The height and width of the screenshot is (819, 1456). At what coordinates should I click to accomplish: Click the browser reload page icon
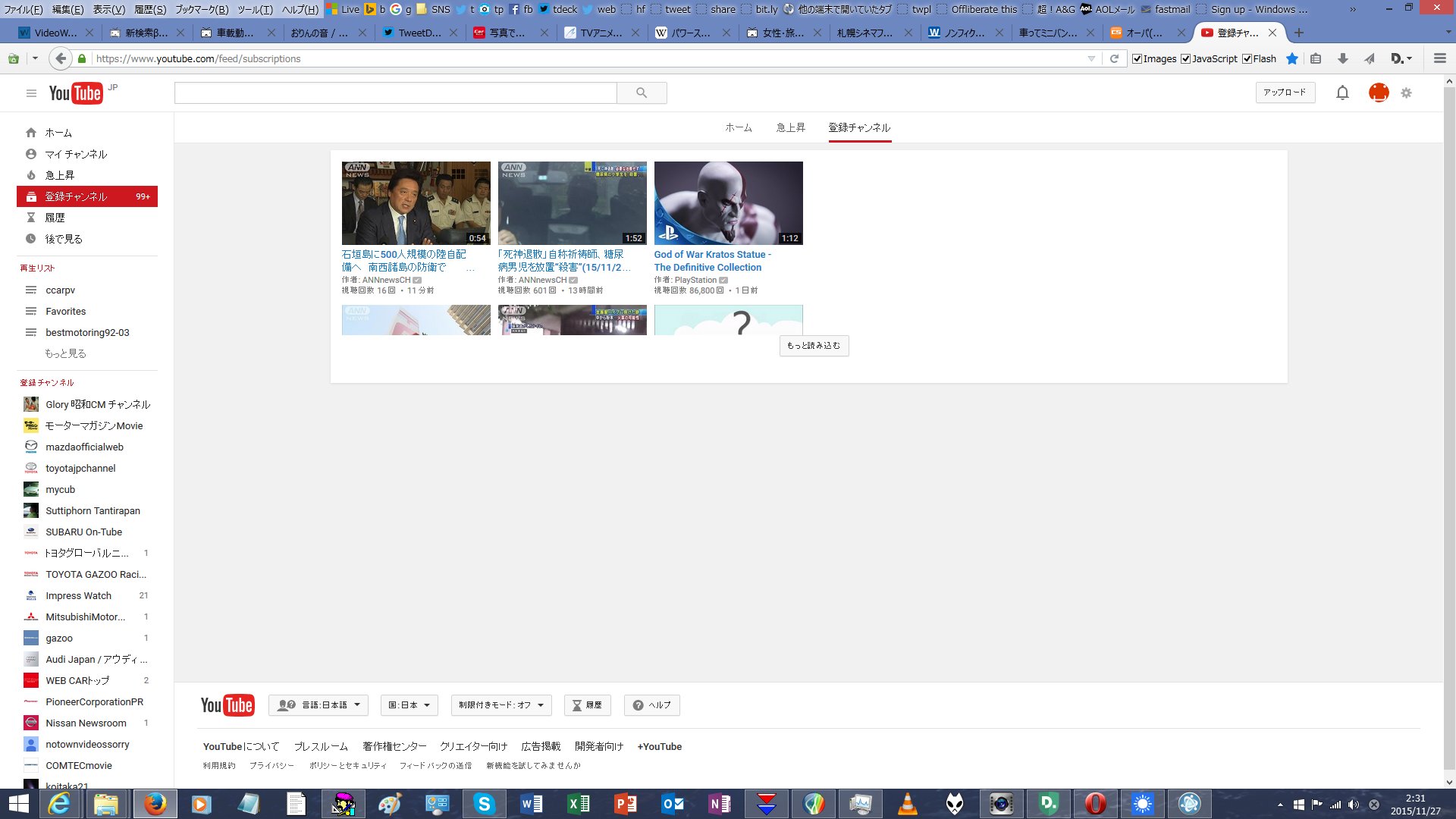coord(1114,58)
